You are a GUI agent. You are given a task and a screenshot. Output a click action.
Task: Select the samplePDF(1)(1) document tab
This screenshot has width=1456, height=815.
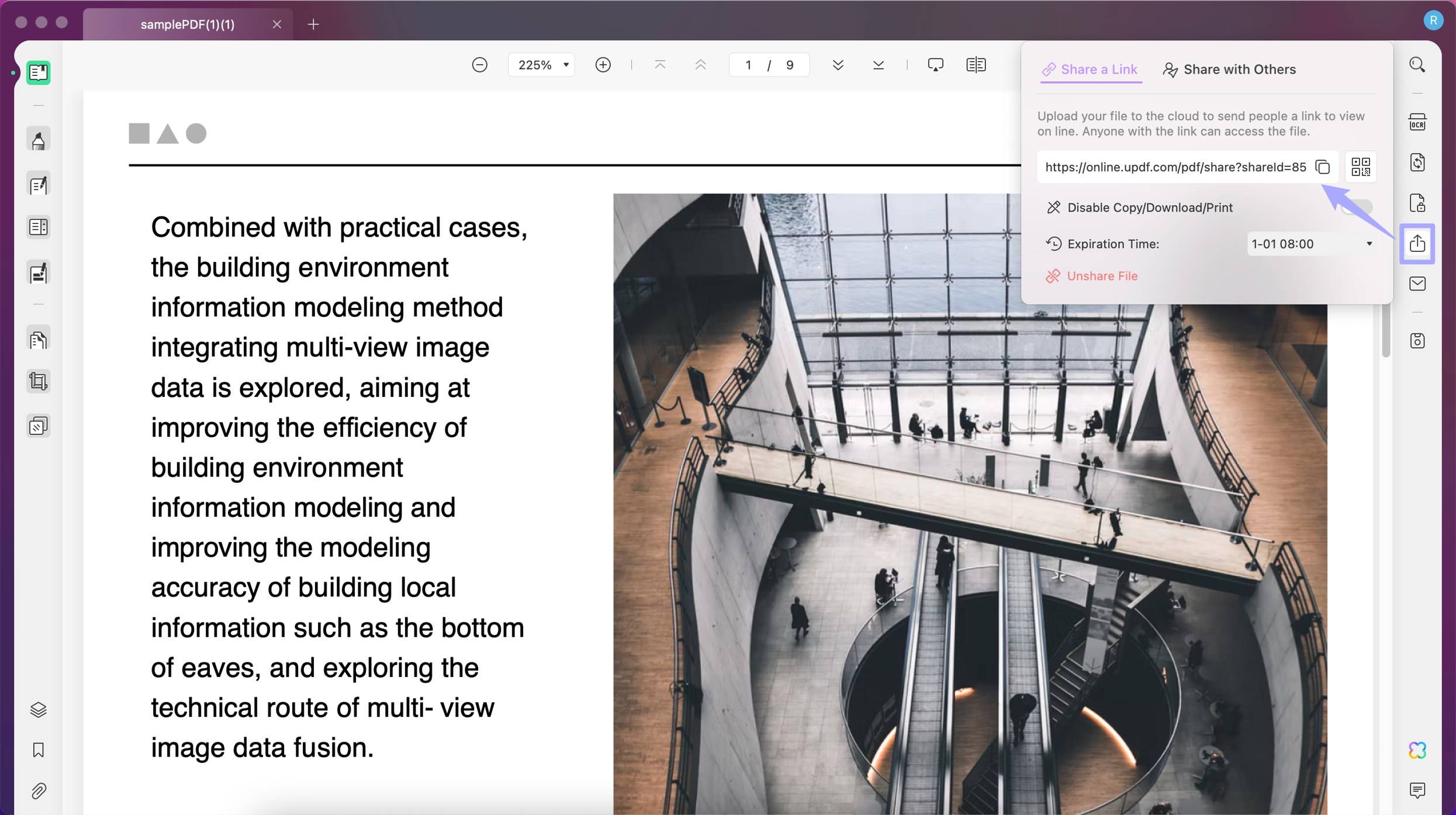click(188, 25)
